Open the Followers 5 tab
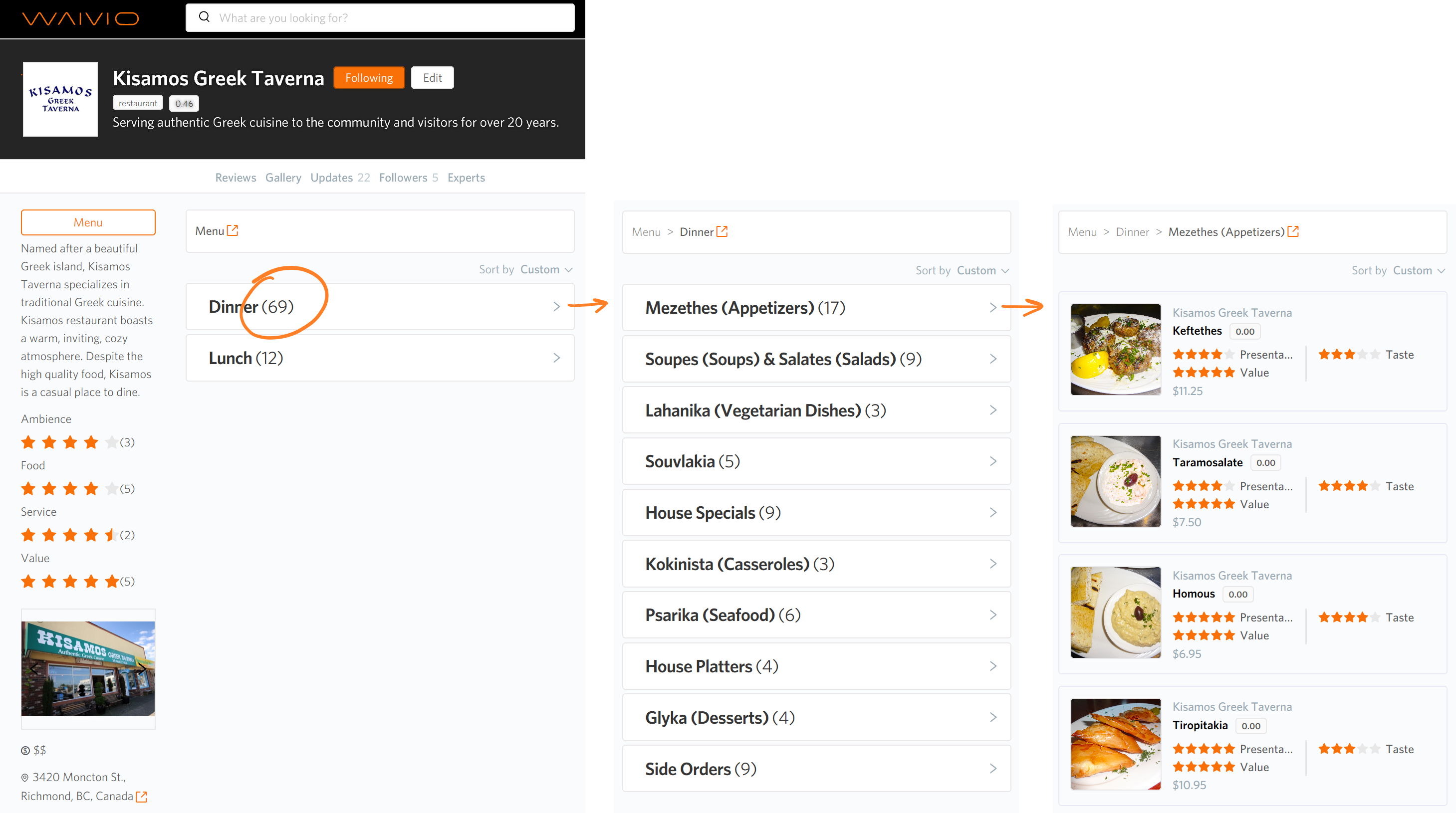The image size is (1456, 813). tap(409, 178)
